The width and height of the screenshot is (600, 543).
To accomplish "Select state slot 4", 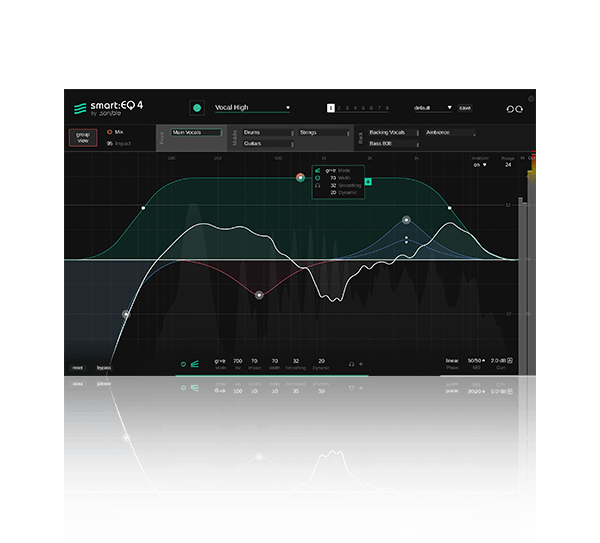I will tap(355, 108).
